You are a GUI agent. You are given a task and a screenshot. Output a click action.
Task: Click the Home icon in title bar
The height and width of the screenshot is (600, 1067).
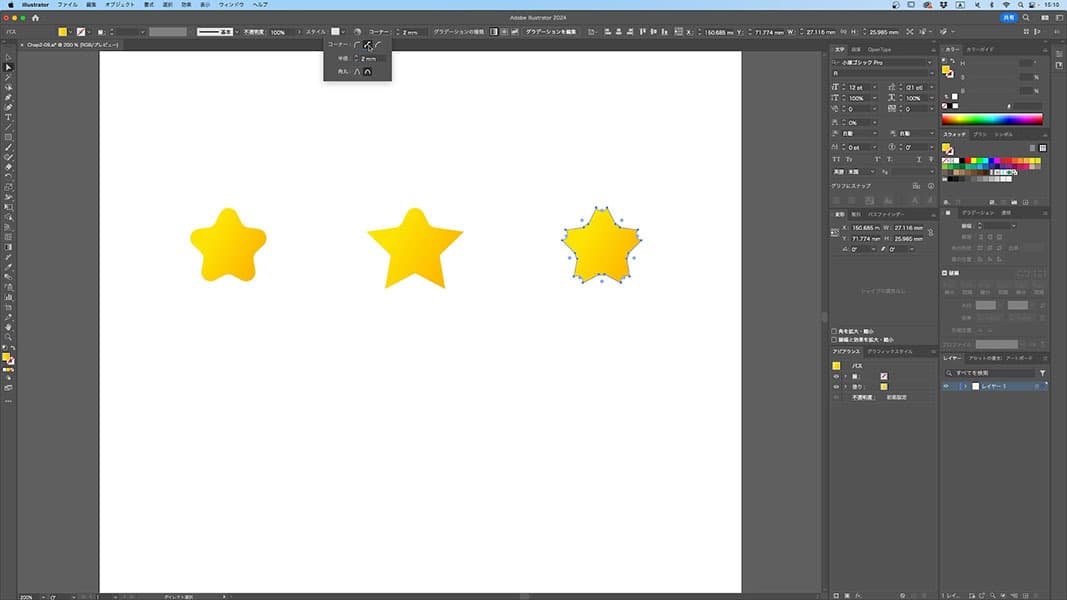[x=36, y=17]
